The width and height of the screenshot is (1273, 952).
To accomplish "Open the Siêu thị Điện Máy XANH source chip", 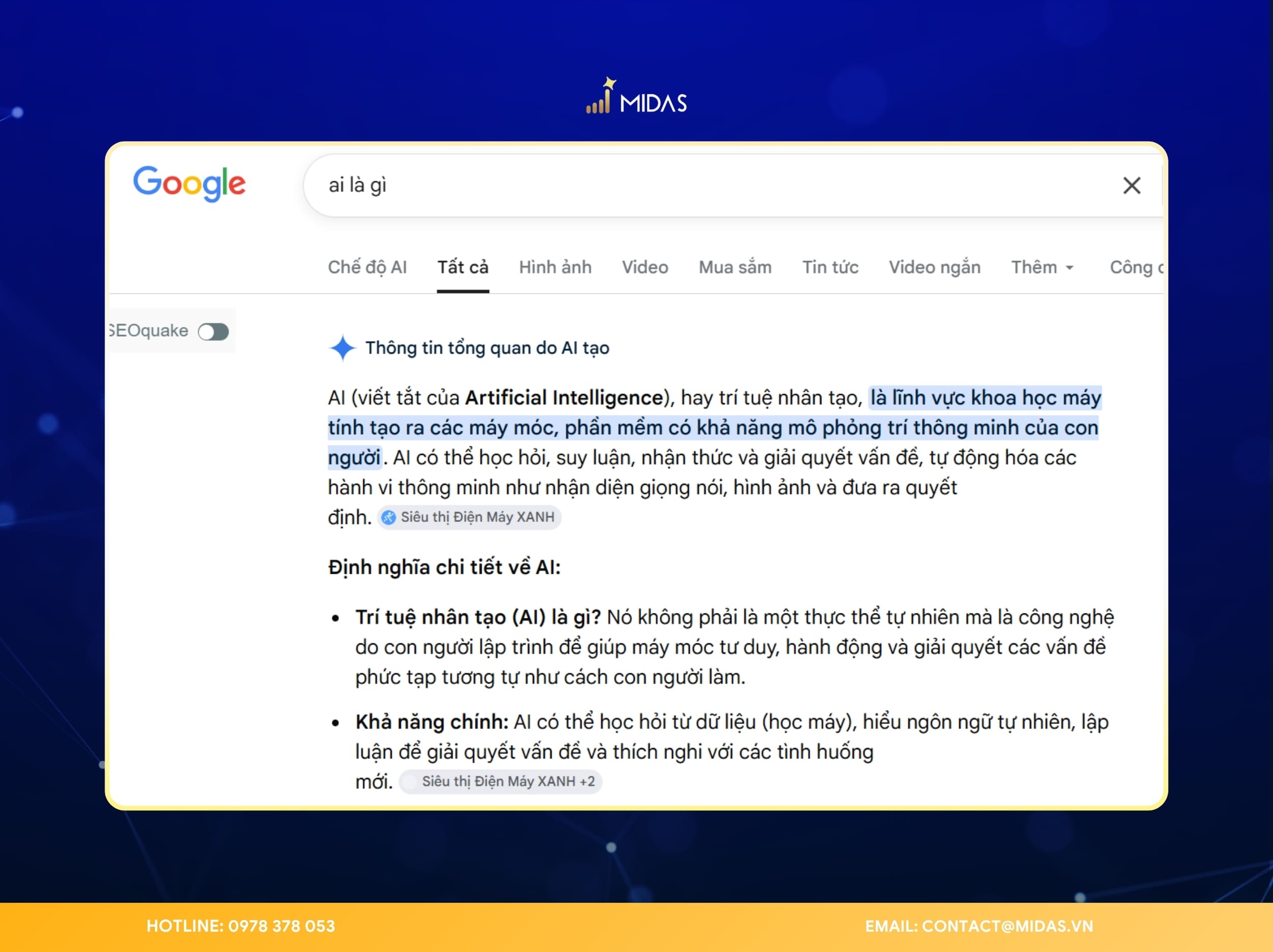I will [469, 517].
